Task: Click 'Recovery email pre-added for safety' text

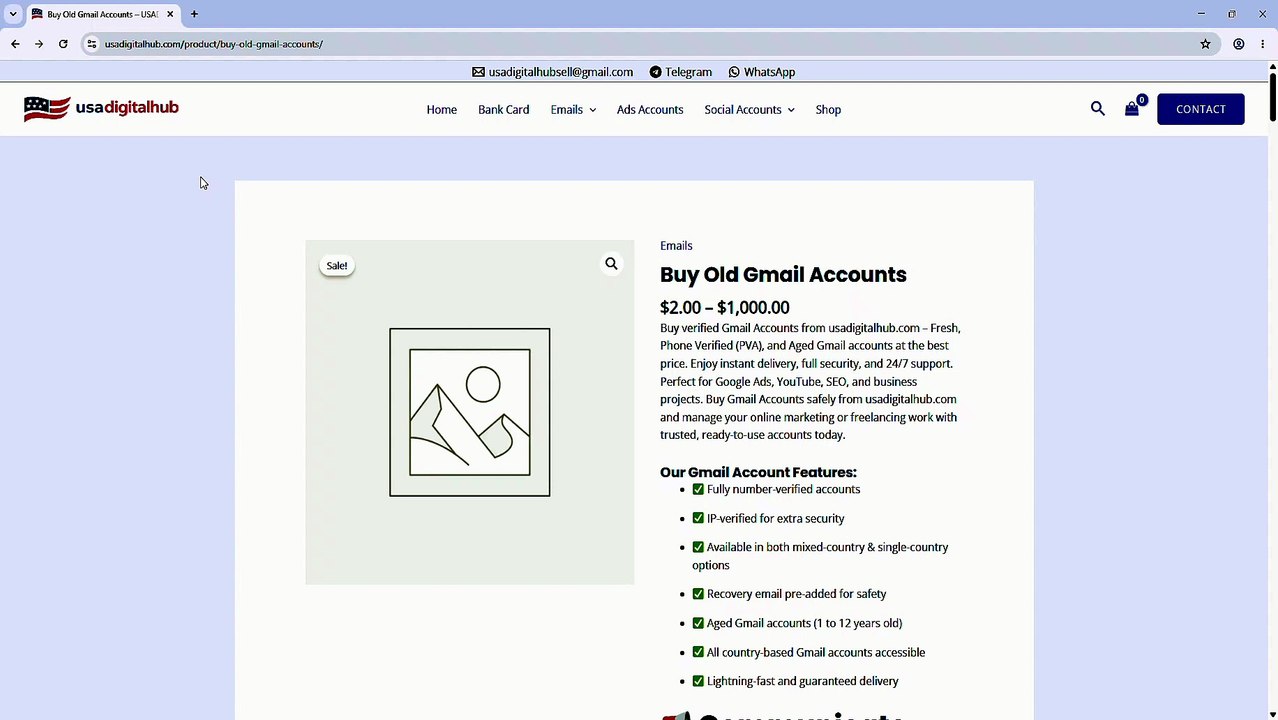Action: pos(796,594)
